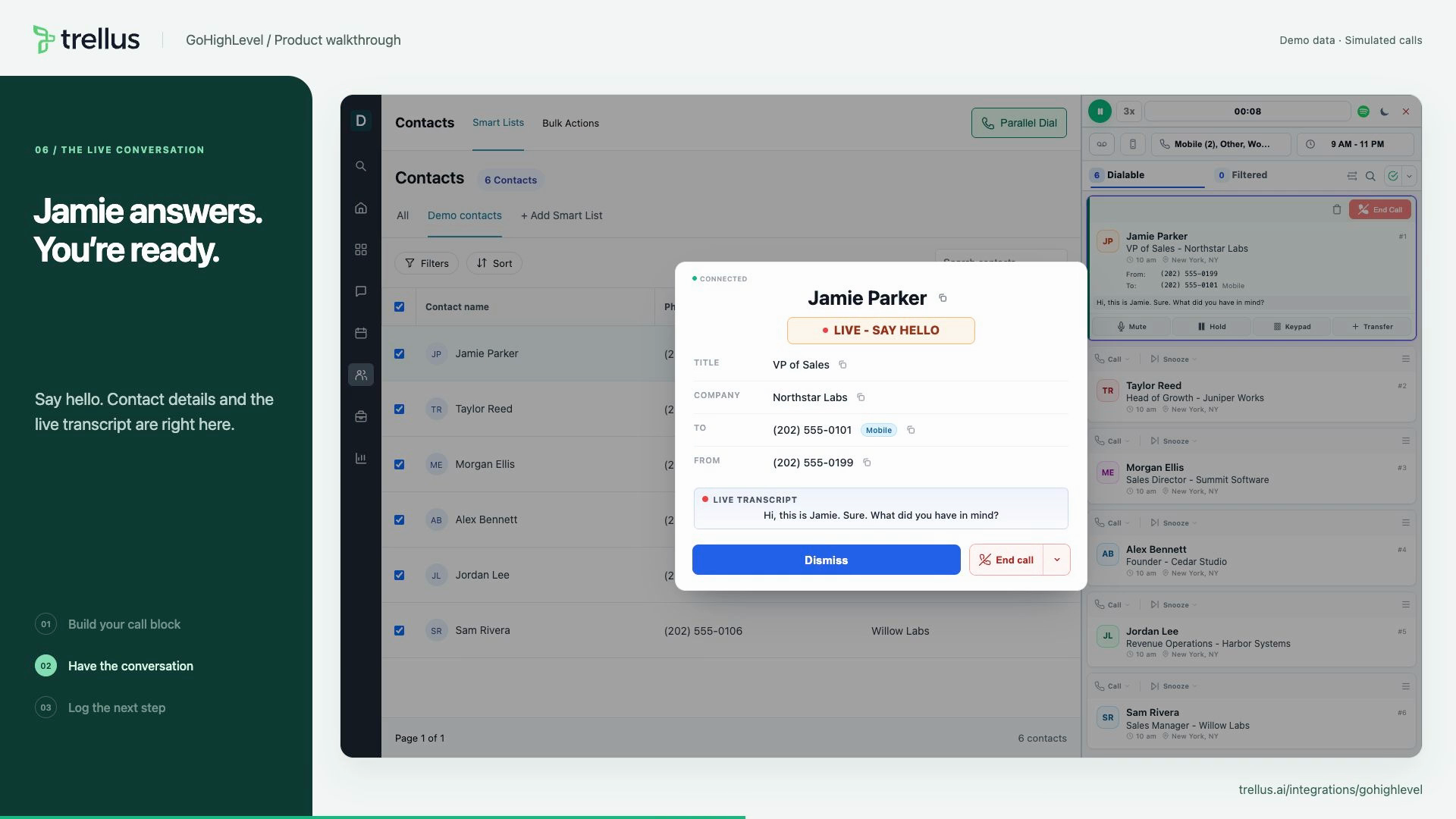Open voicemail settings icon in the dialer

(1102, 144)
